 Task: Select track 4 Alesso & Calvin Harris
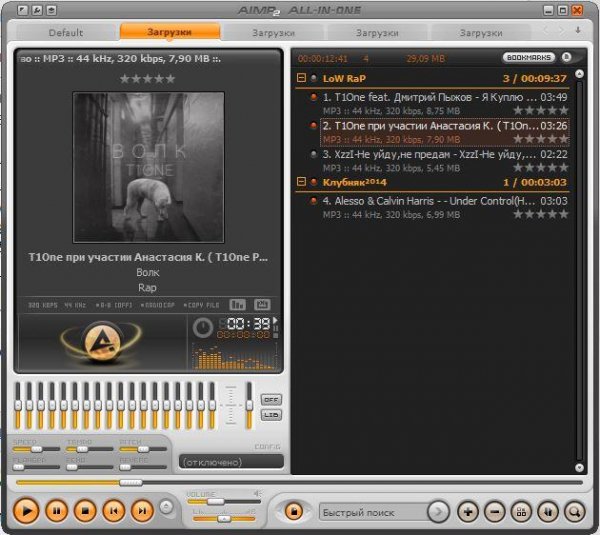[444, 207]
